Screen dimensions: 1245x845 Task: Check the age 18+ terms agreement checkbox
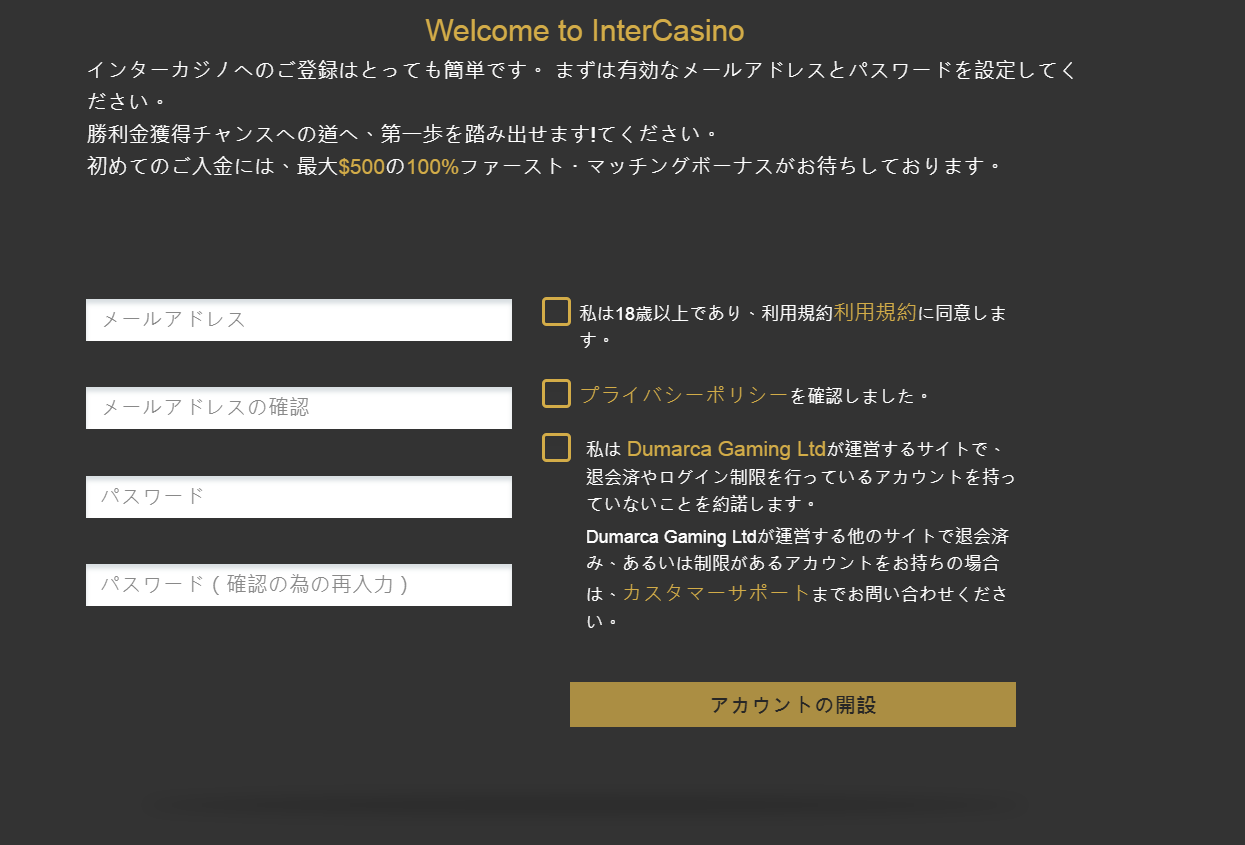pyautogui.click(x=555, y=312)
